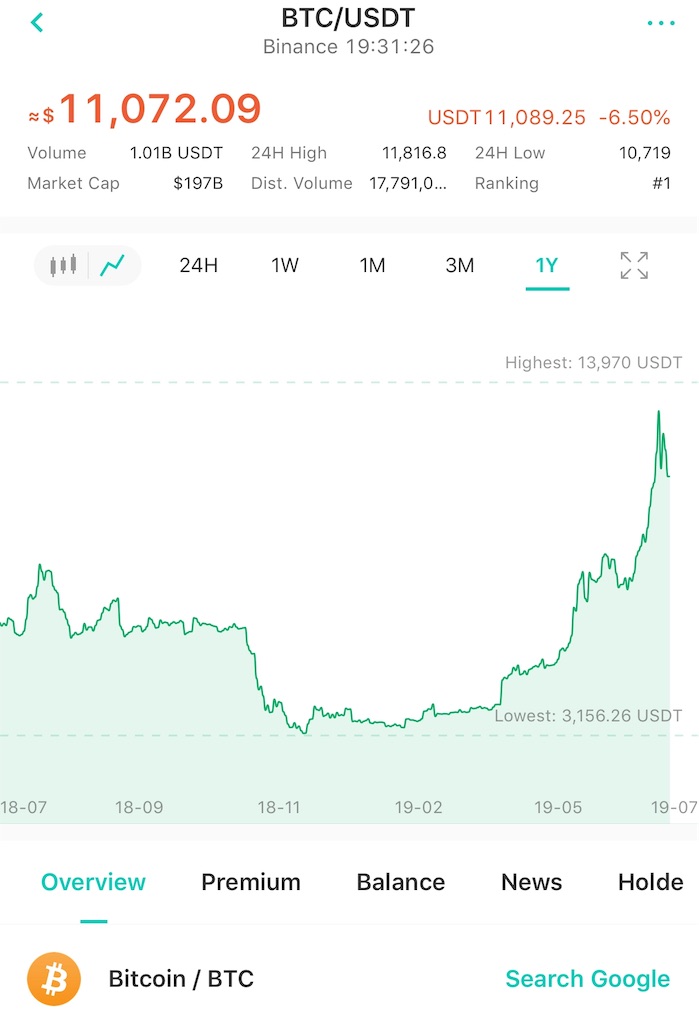Go back using the teal arrow
The image size is (699, 1024).
[x=37, y=23]
